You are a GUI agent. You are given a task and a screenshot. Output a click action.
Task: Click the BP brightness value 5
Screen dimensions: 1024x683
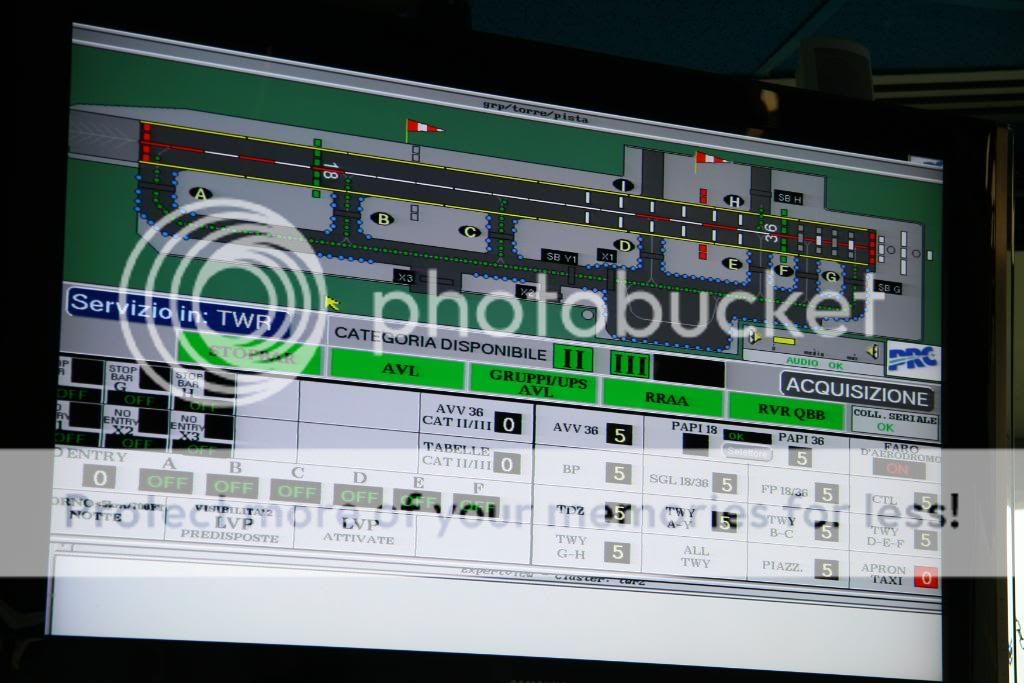(x=618, y=473)
